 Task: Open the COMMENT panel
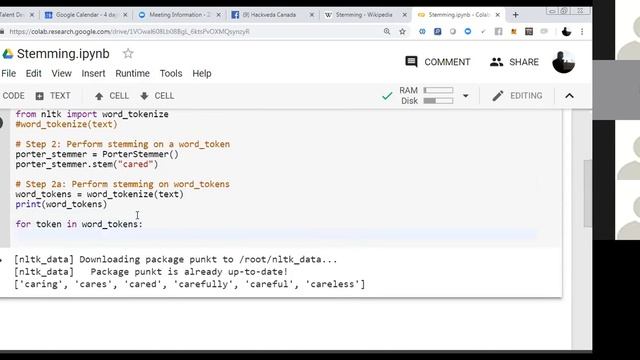438,62
